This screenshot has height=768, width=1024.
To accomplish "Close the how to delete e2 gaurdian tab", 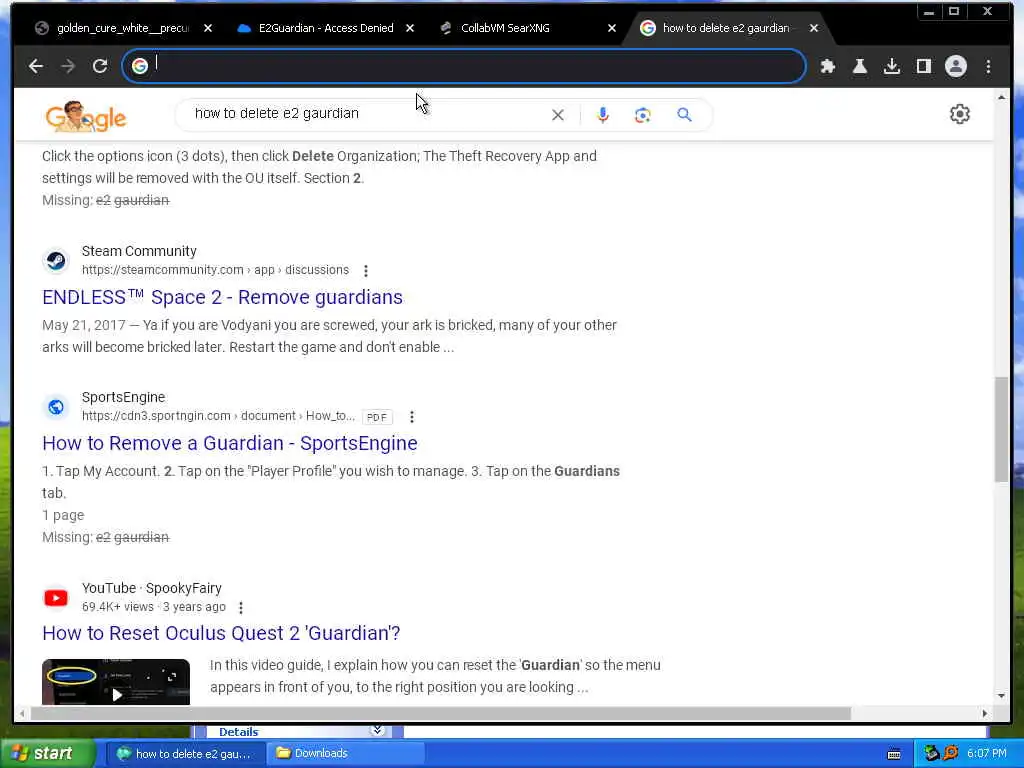I will [x=814, y=28].
